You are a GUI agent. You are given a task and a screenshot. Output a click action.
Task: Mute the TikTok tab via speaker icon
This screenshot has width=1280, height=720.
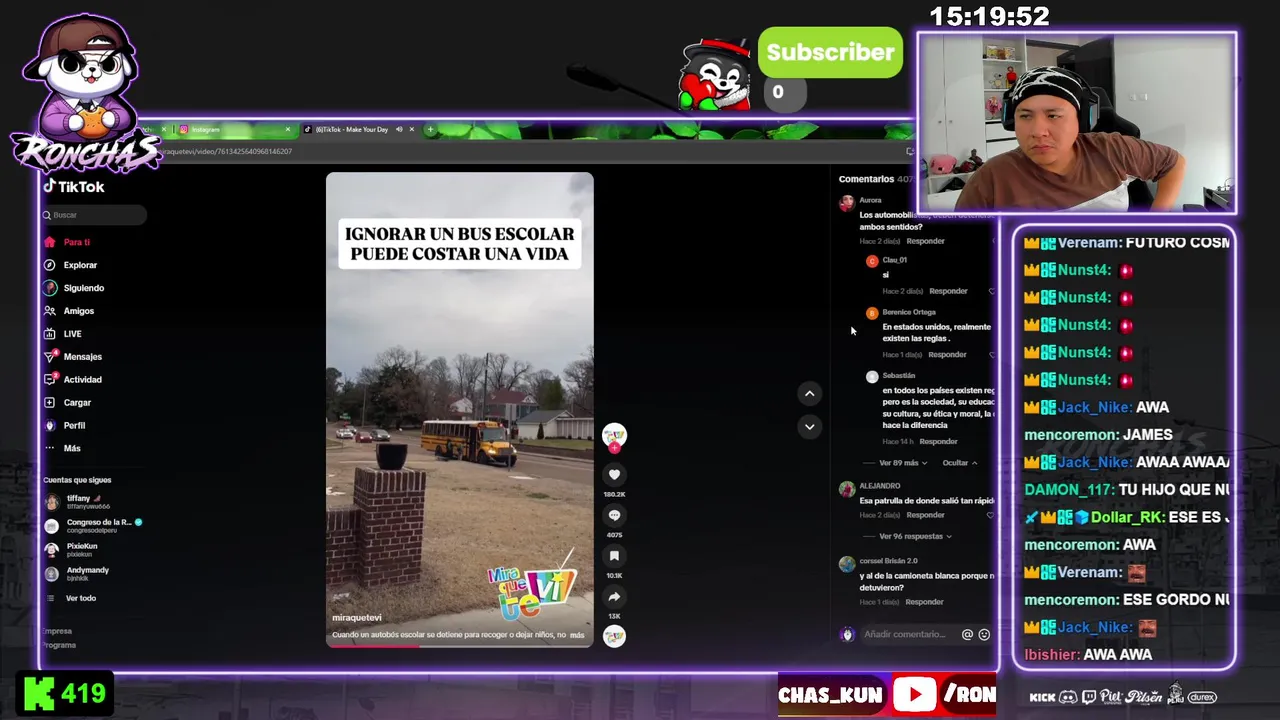coord(398,129)
